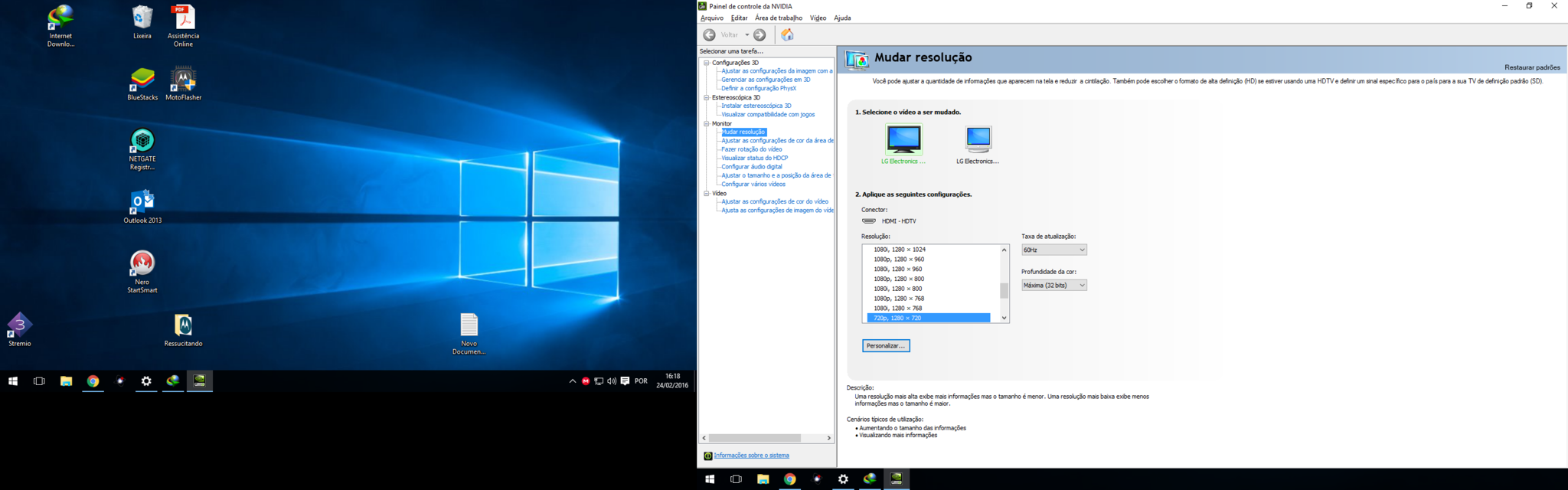
Task: Launch the Nero StartSmart desktop shortcut
Action: pyautogui.click(x=142, y=272)
